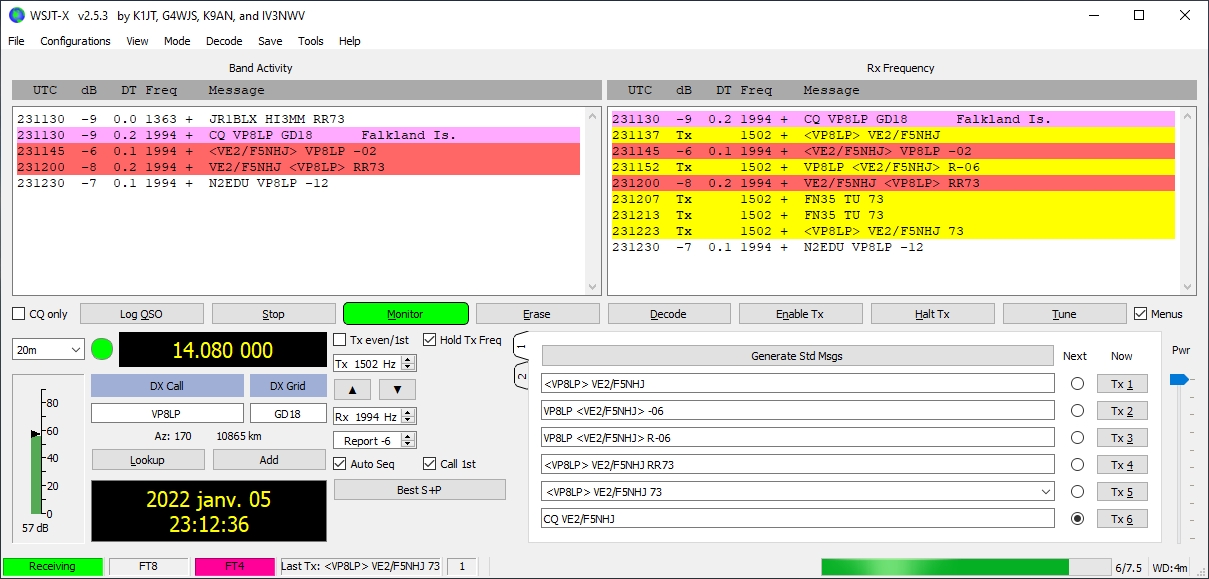Image resolution: width=1209 pixels, height=579 pixels.
Task: Click the Tune button
Action: click(x=1064, y=314)
